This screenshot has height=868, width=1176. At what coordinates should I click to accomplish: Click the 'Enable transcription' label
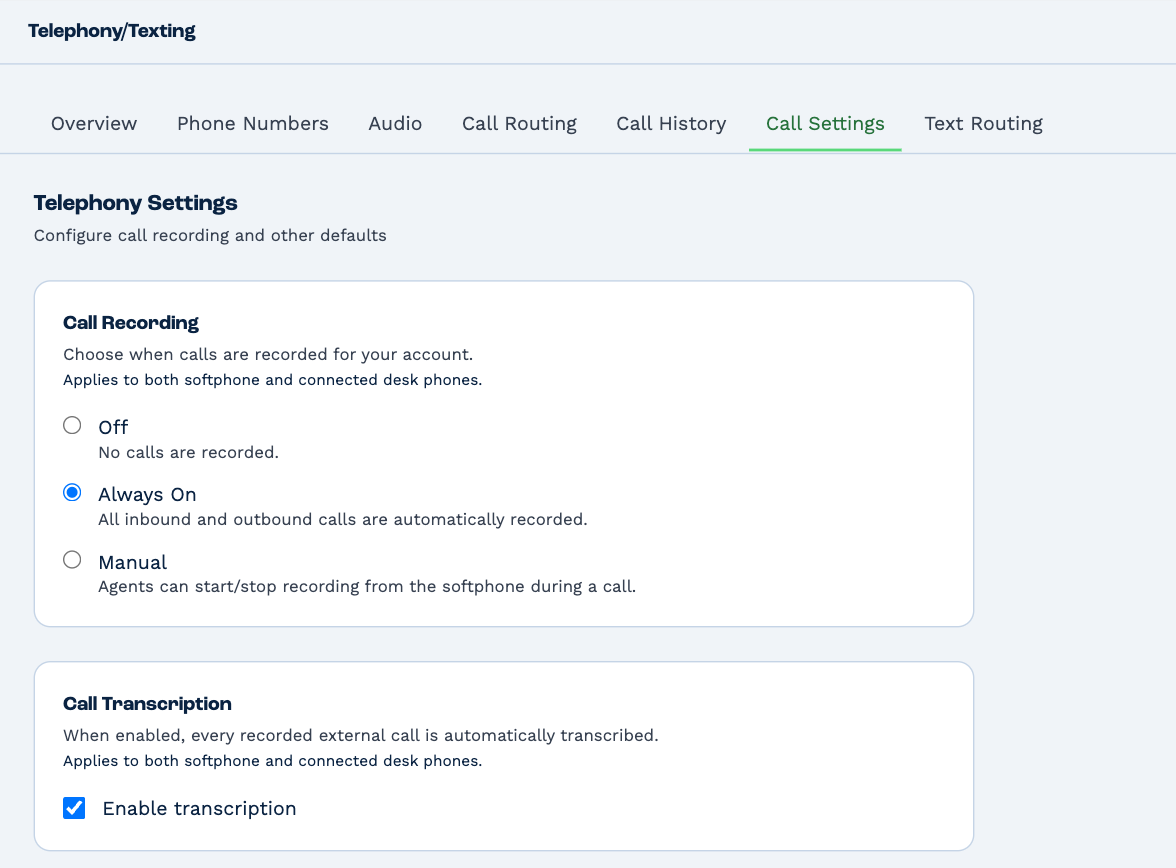(200, 809)
